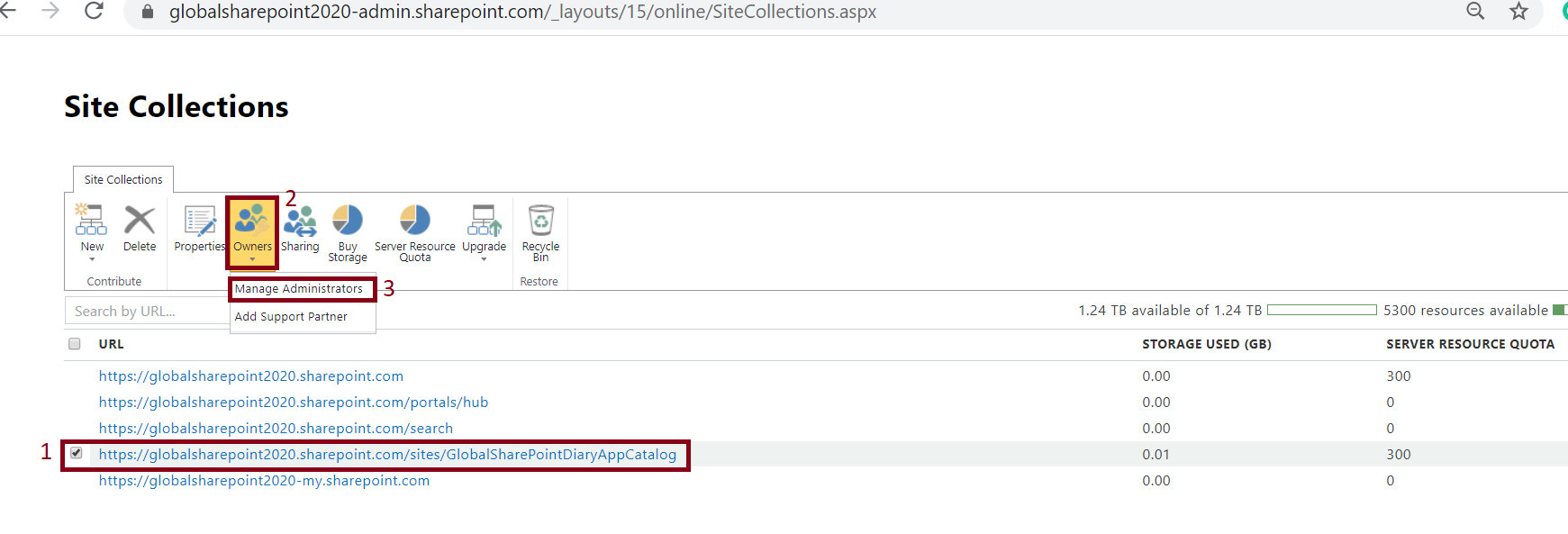The width and height of the screenshot is (1568, 534).
Task: Open the browser zoom indicator
Action: (x=1475, y=12)
